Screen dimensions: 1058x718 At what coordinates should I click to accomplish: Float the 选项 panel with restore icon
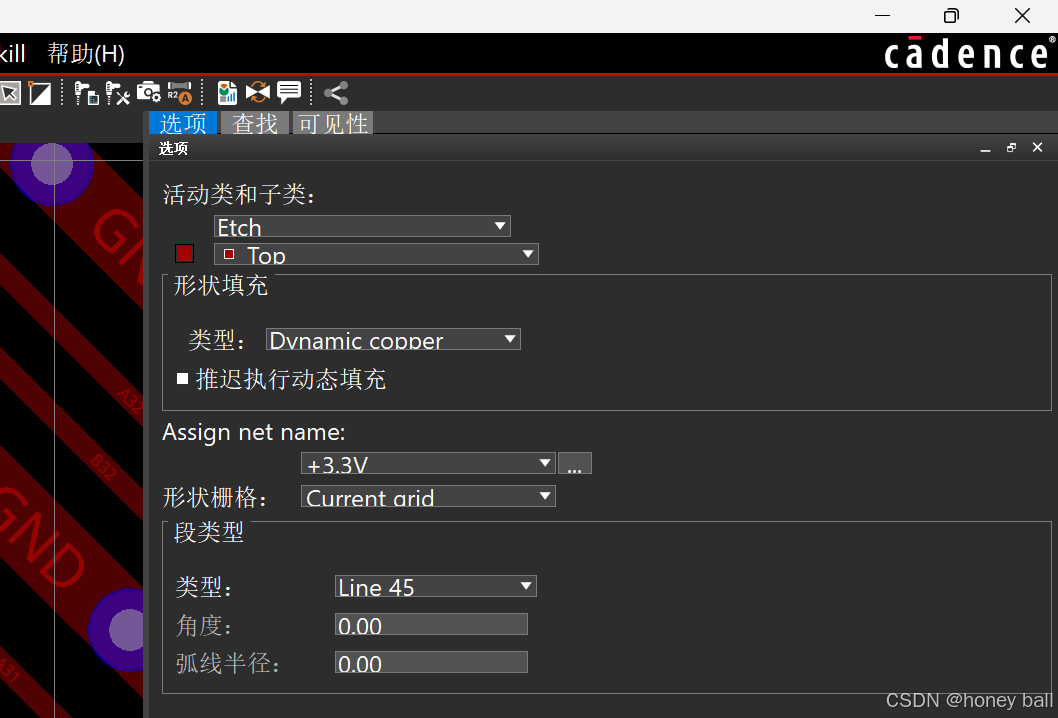click(1011, 147)
